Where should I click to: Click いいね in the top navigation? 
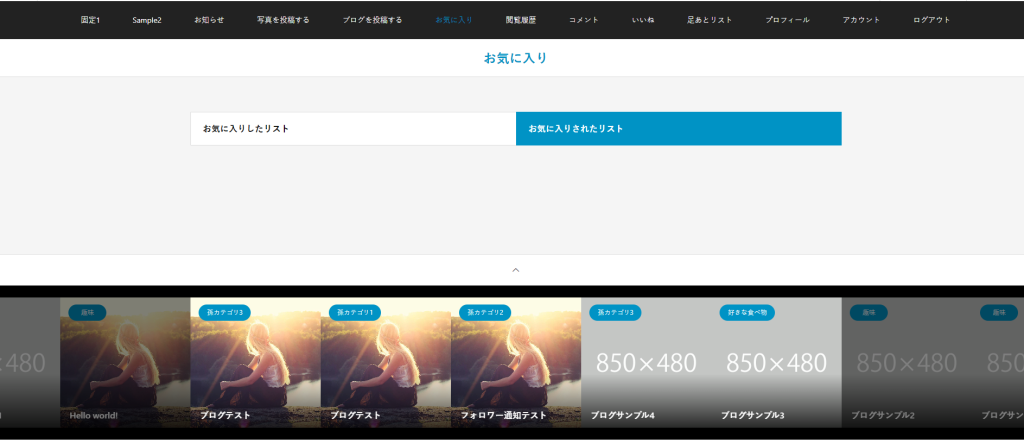(x=643, y=20)
